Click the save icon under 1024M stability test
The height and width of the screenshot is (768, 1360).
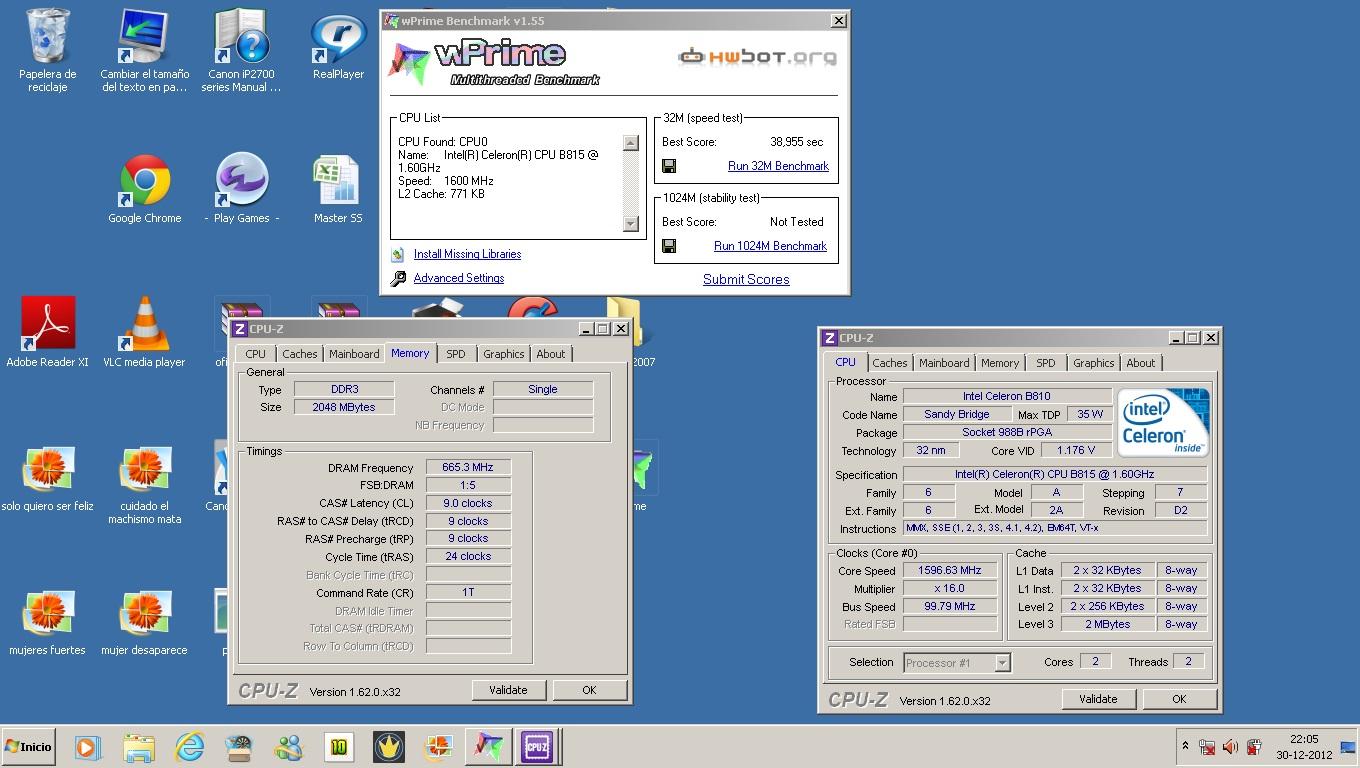pos(669,246)
